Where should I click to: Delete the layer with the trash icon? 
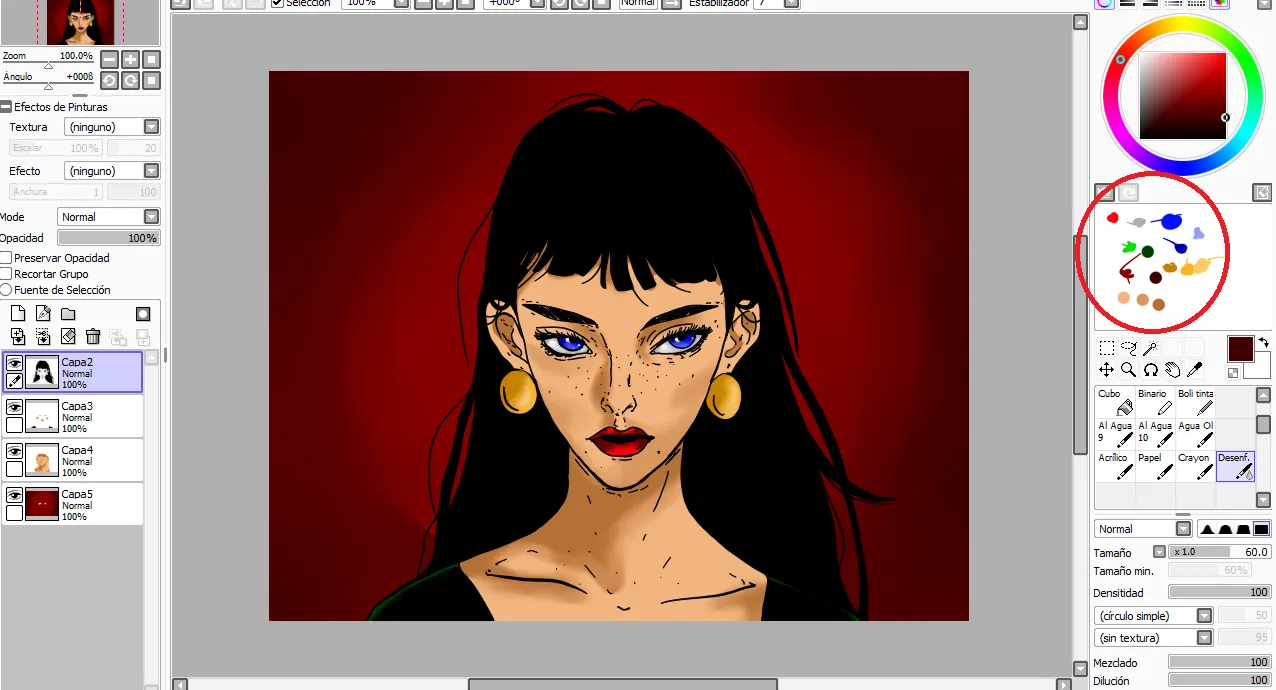pyautogui.click(x=93, y=337)
